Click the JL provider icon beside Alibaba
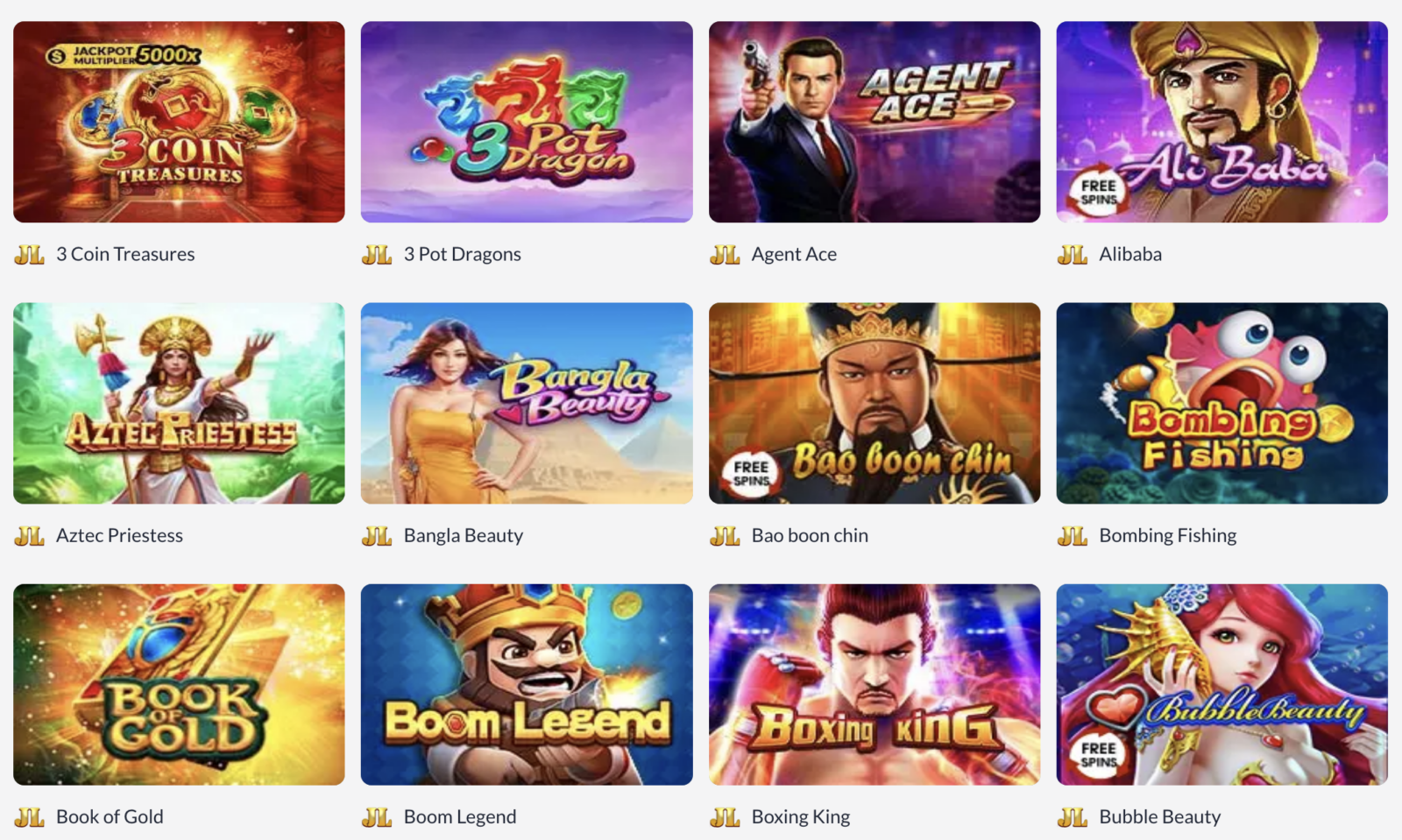This screenshot has height=840, width=1402. pyautogui.click(x=1073, y=255)
